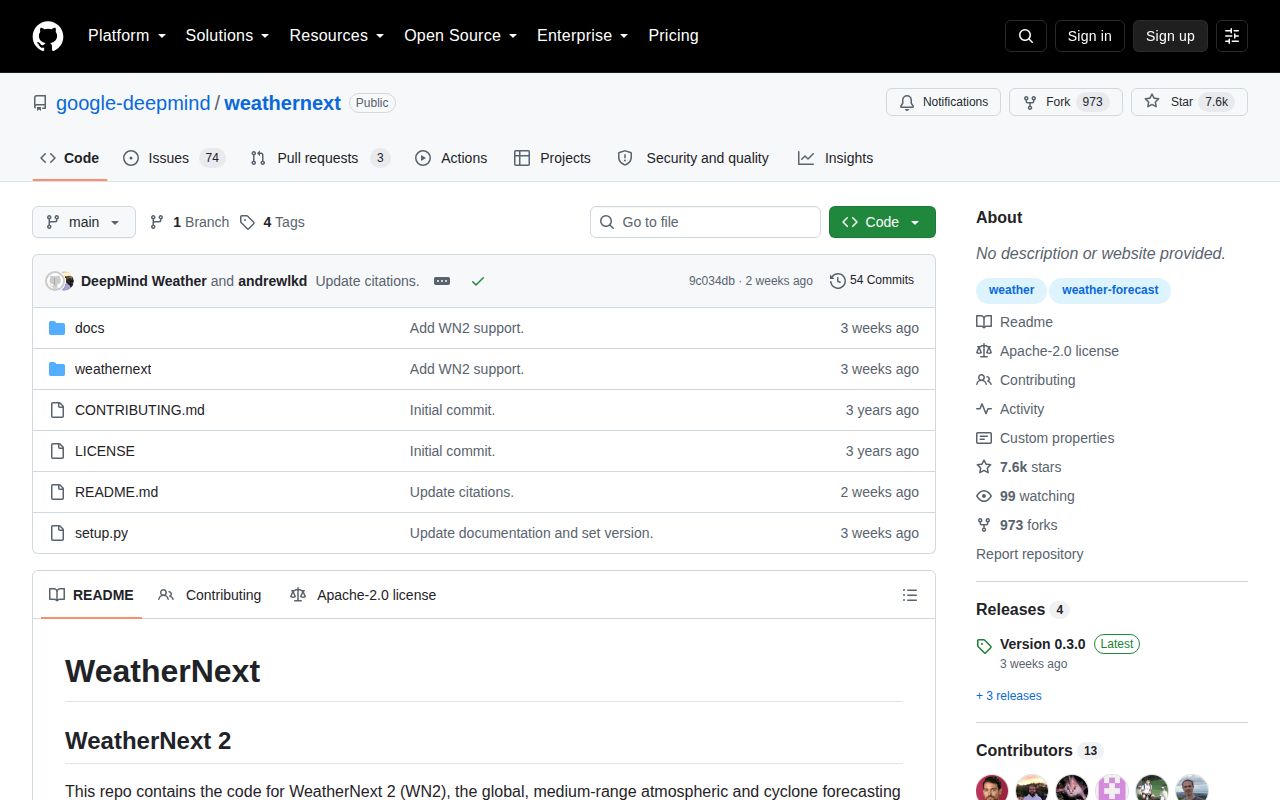Expand the Enterprise menu
The height and width of the screenshot is (800, 1280).
point(583,36)
